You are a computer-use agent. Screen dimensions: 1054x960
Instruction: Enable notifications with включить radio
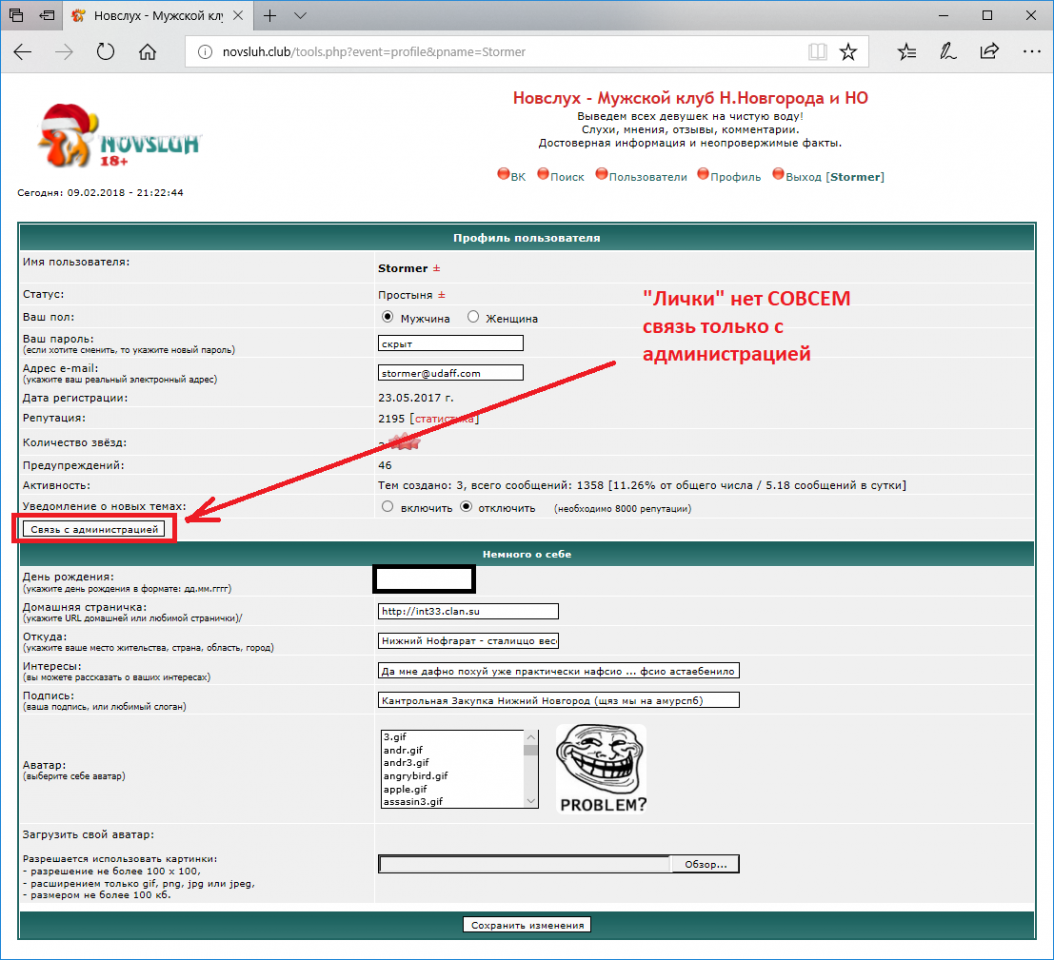tap(388, 507)
